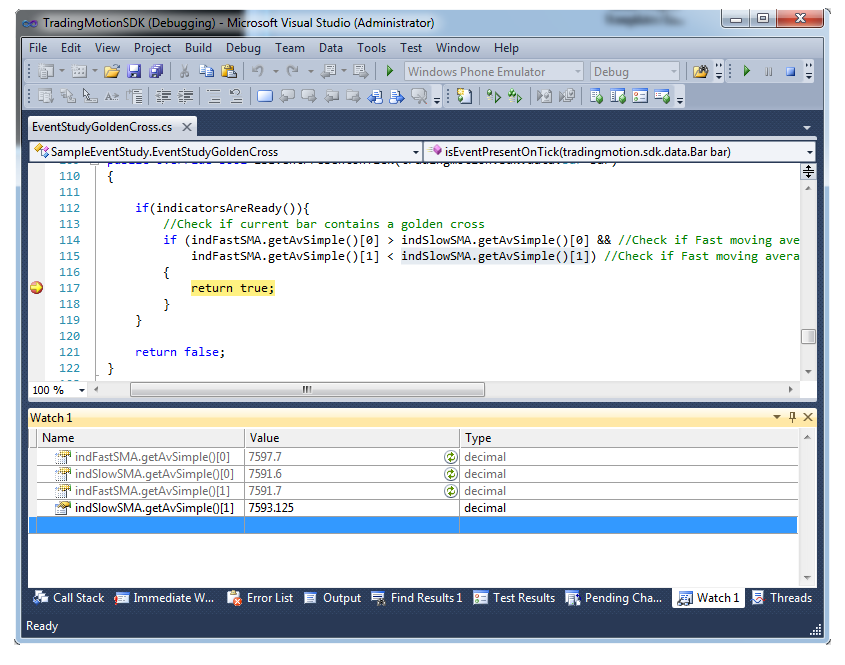Expand the Debug configuration dropdown
This screenshot has height=665, width=845.
click(670, 71)
